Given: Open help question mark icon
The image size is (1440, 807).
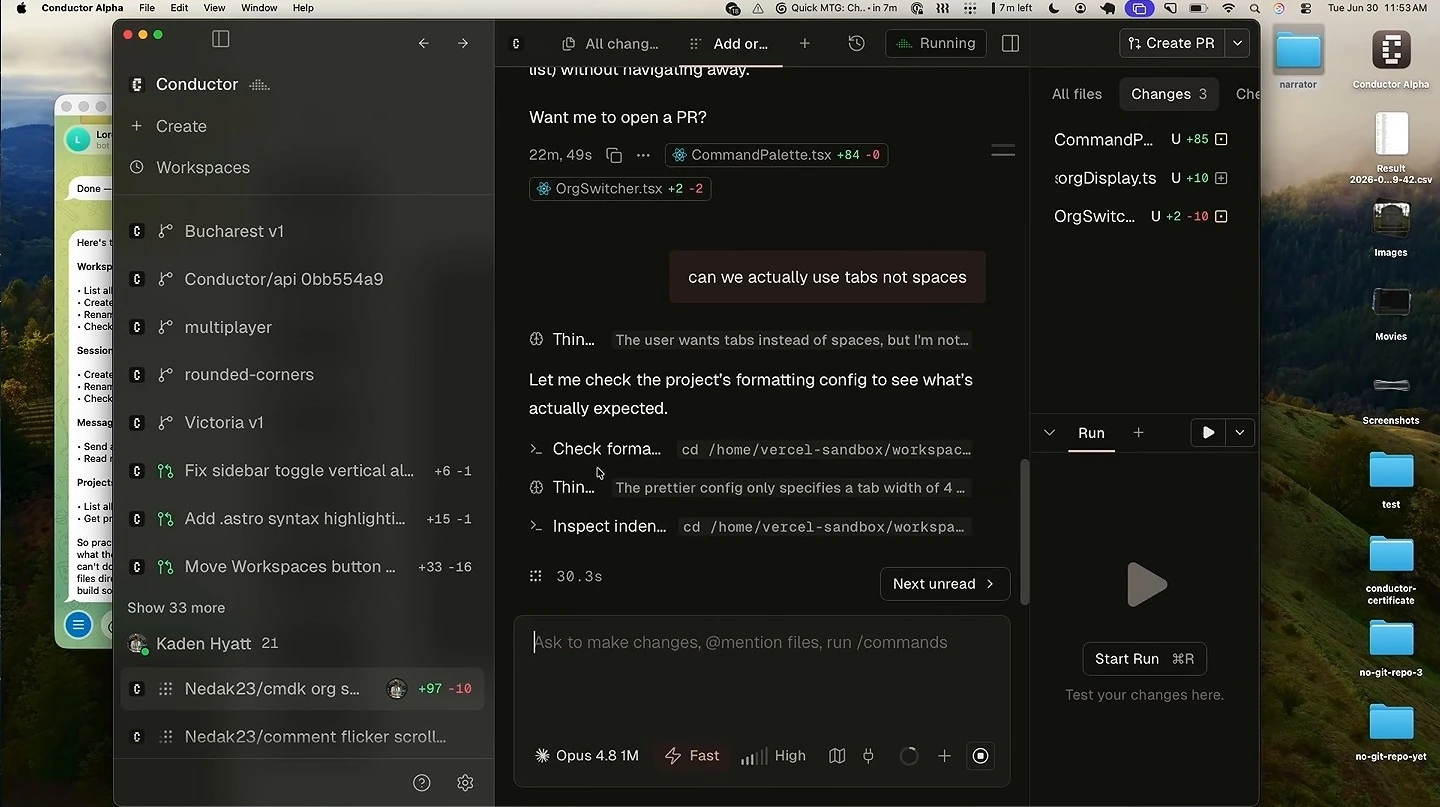Looking at the screenshot, I should (422, 783).
